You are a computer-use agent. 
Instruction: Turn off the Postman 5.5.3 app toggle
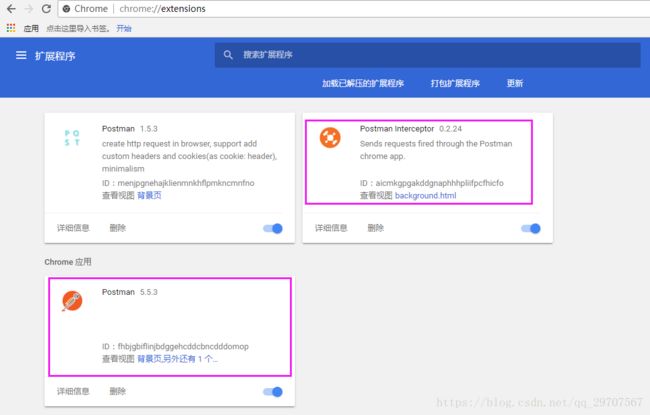tap(273, 392)
